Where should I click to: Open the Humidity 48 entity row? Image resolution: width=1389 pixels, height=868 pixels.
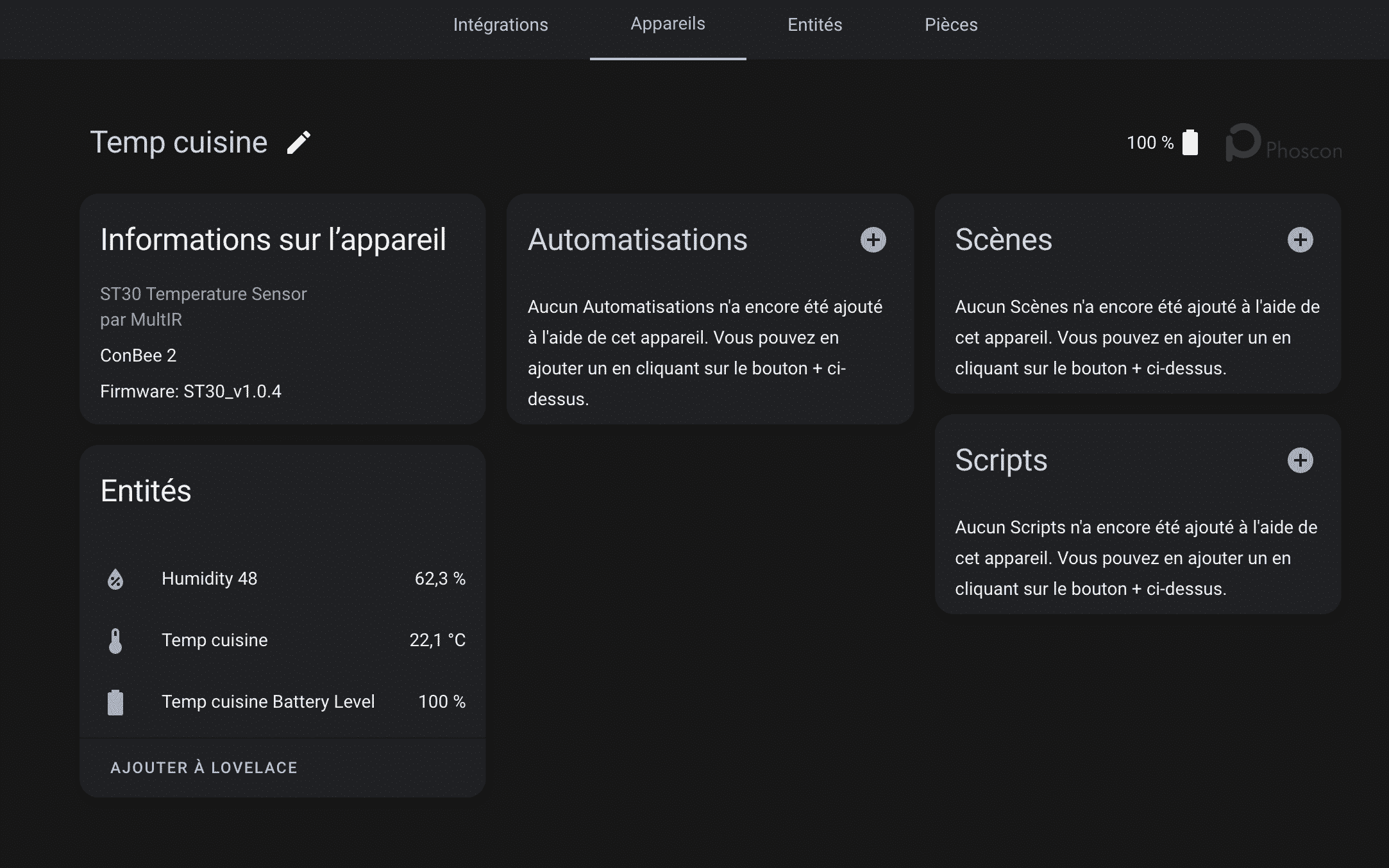coord(209,579)
